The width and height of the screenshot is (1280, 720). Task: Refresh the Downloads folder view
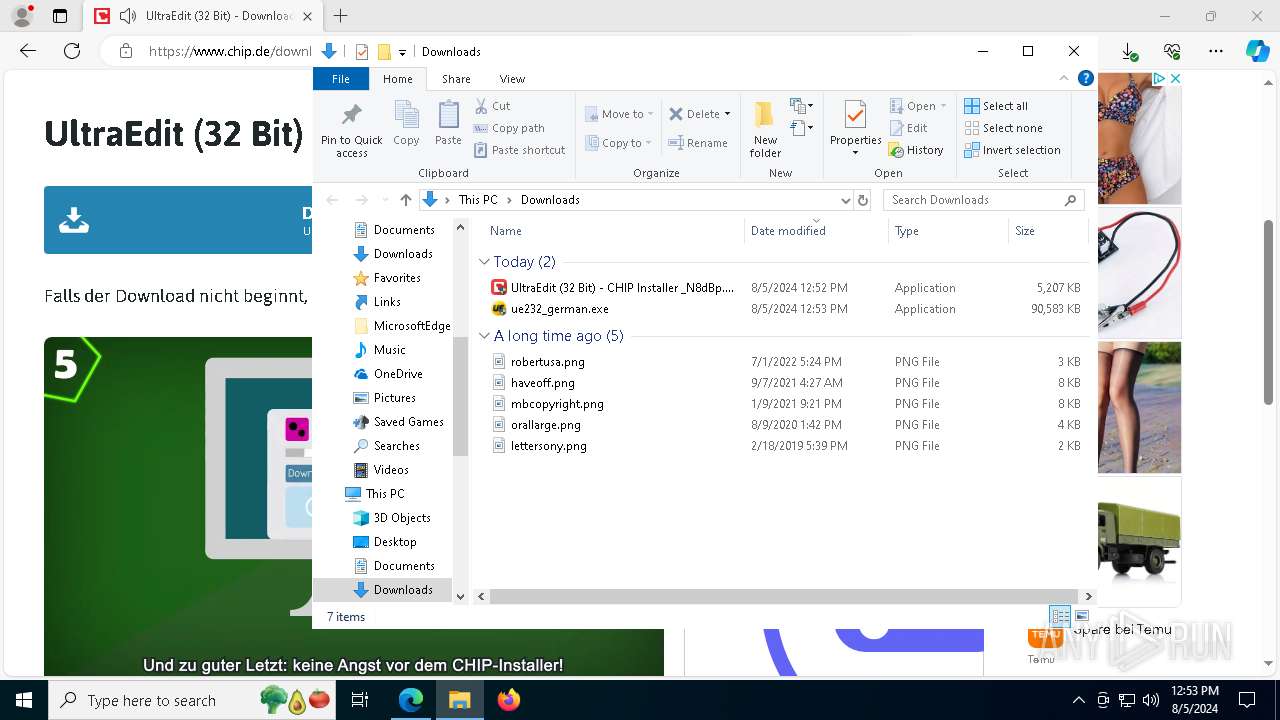[x=863, y=200]
